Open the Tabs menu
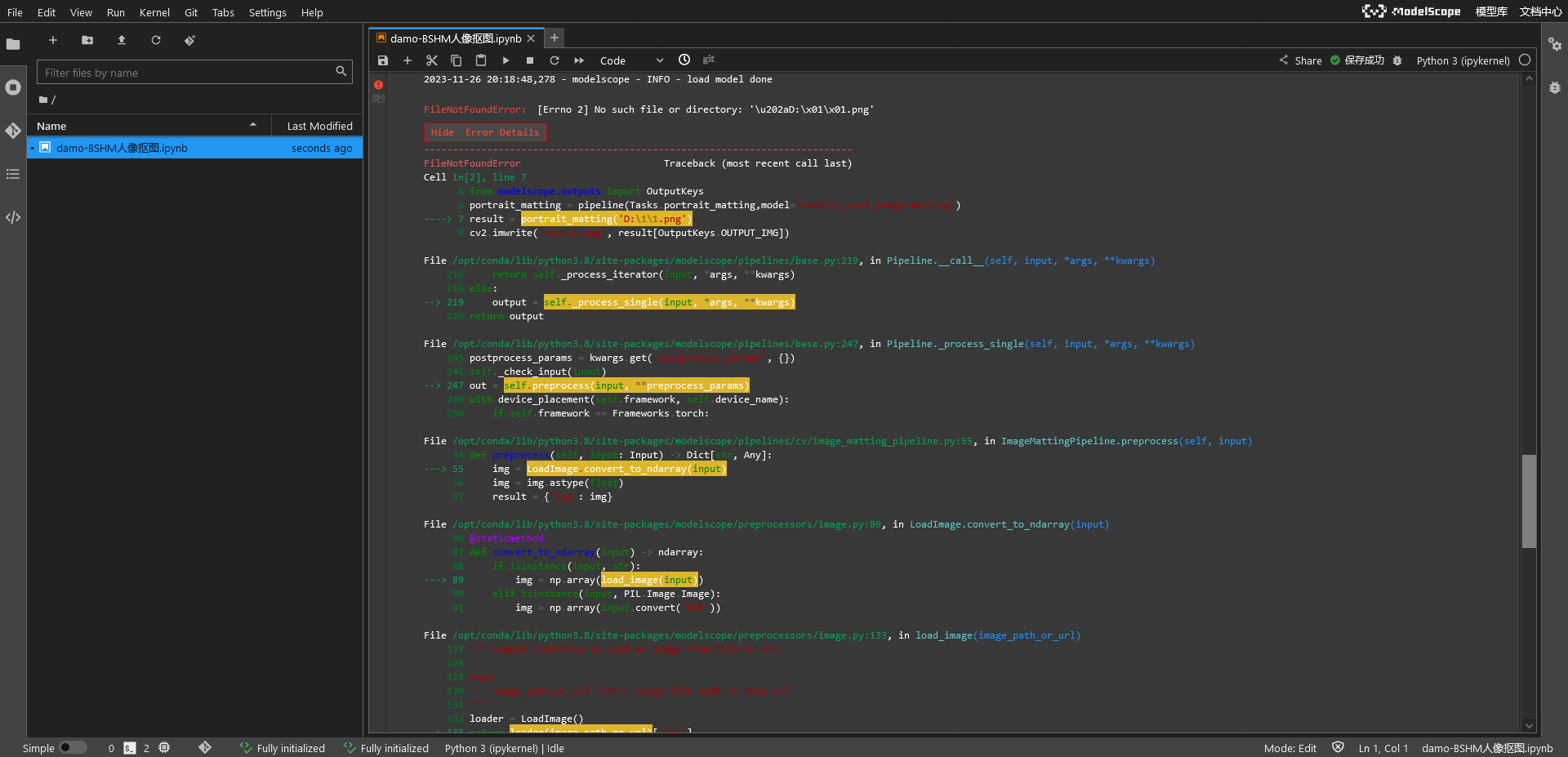 (x=223, y=12)
